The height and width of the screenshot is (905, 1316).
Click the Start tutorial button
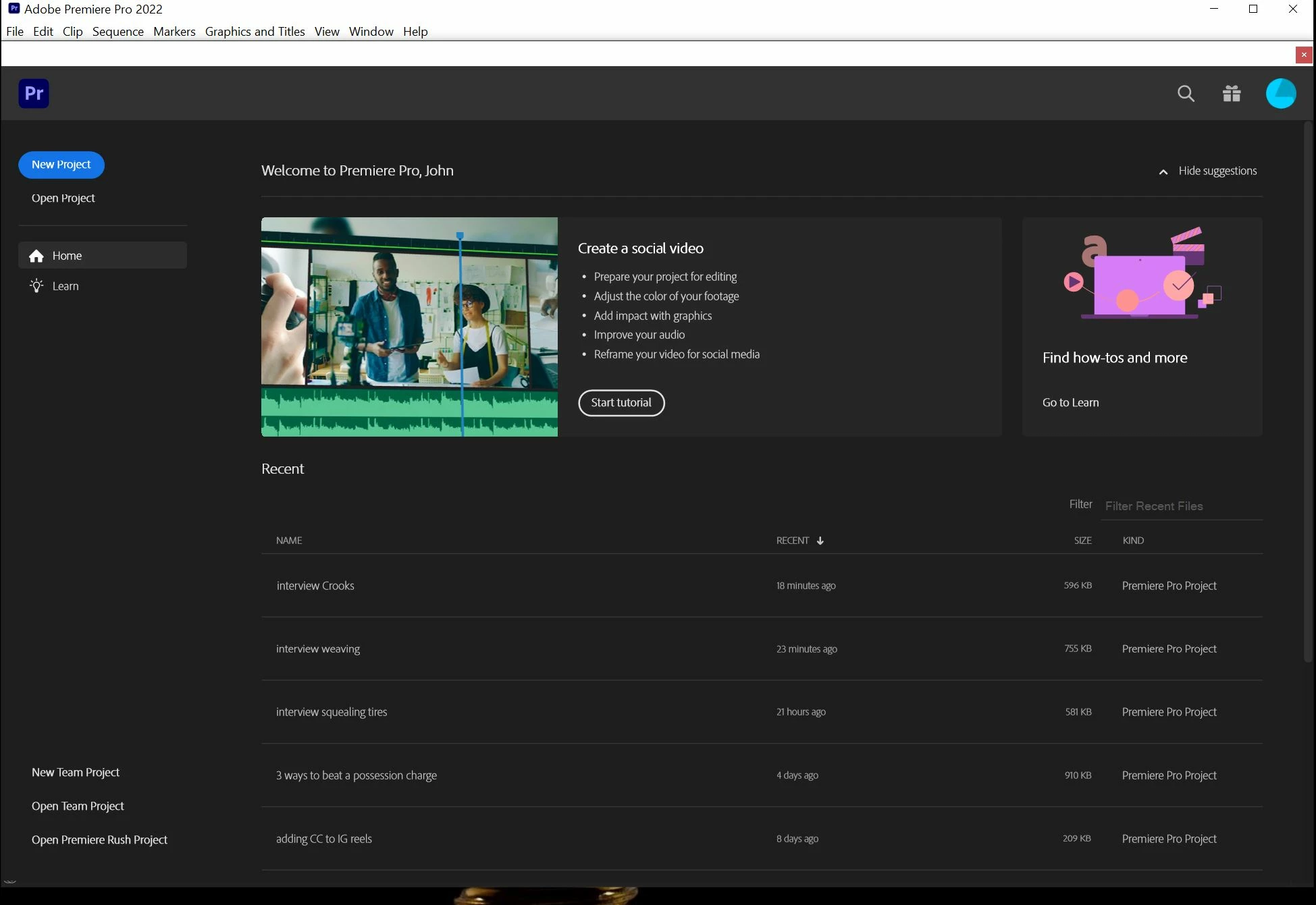coord(621,403)
